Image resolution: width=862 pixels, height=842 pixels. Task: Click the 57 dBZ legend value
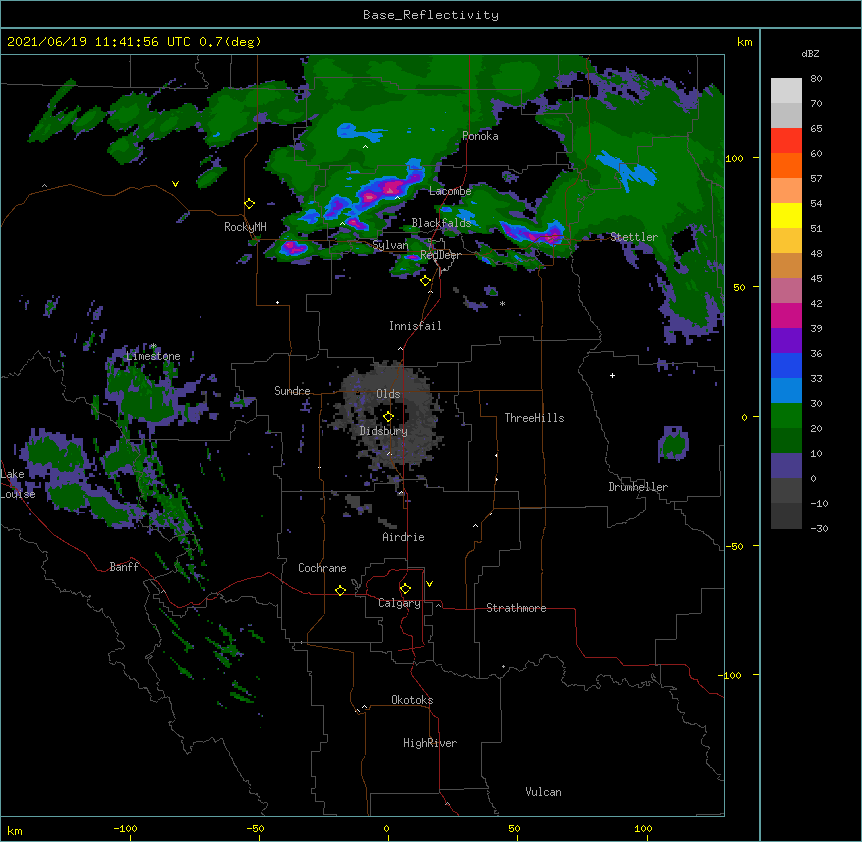pyautogui.click(x=816, y=179)
